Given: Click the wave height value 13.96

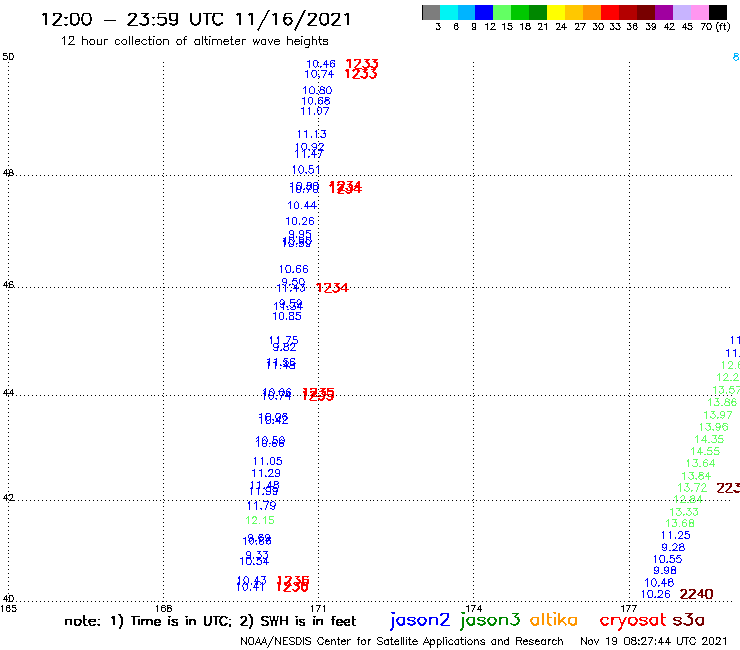Looking at the screenshot, I should (x=714, y=427).
